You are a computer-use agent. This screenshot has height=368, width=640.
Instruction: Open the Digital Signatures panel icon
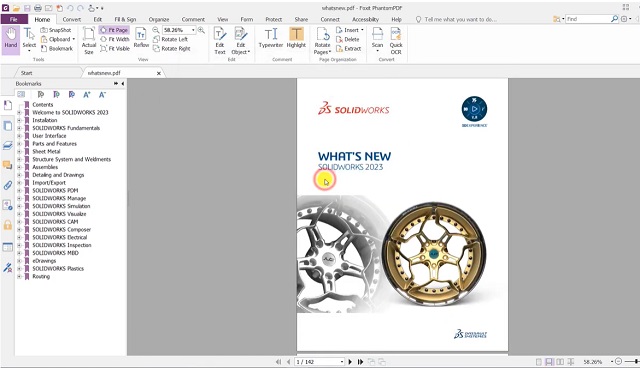click(x=7, y=268)
